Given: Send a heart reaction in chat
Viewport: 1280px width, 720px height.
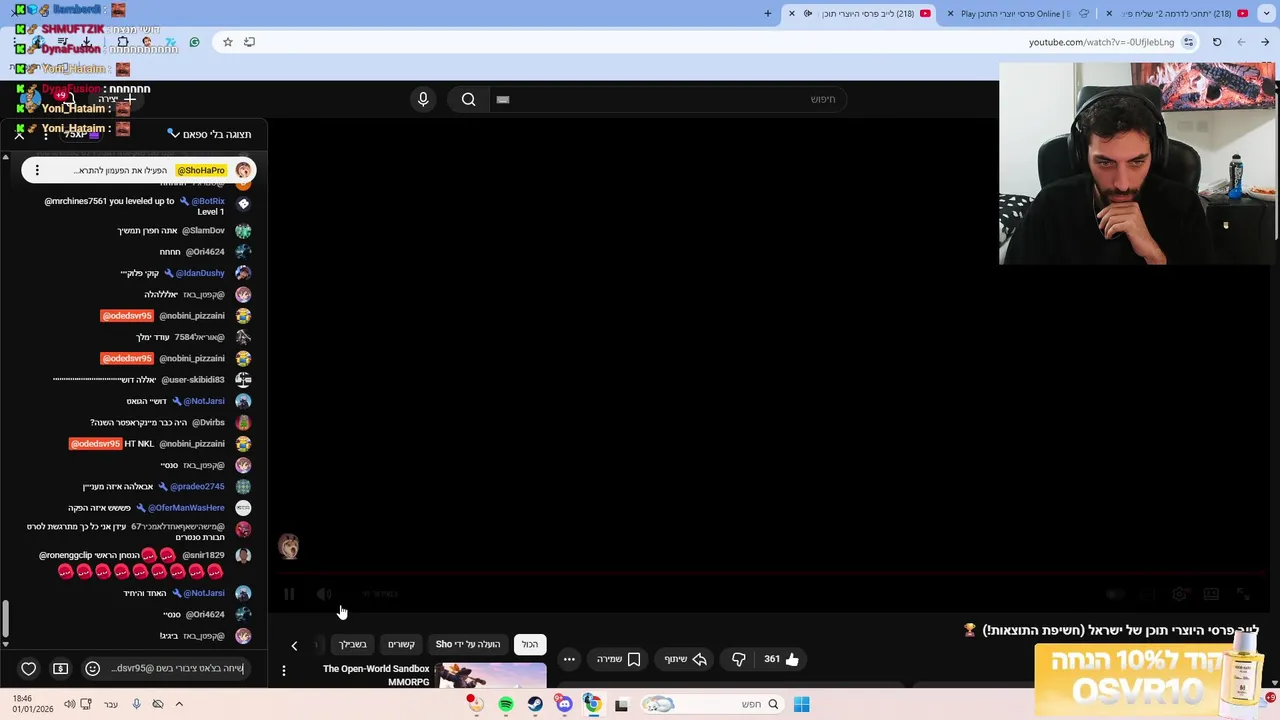Looking at the screenshot, I should (x=28, y=668).
